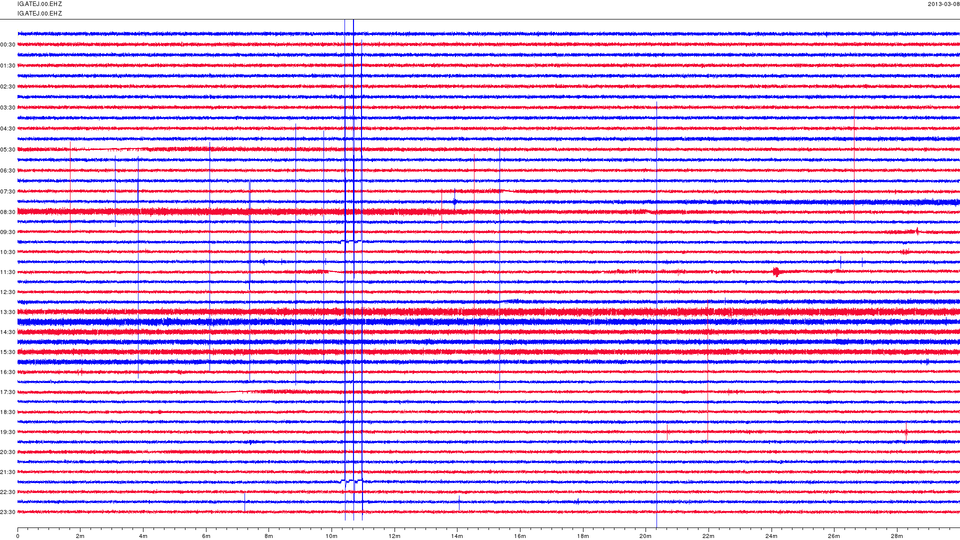
Task: Select the '23:30' row label
Action: [8, 512]
